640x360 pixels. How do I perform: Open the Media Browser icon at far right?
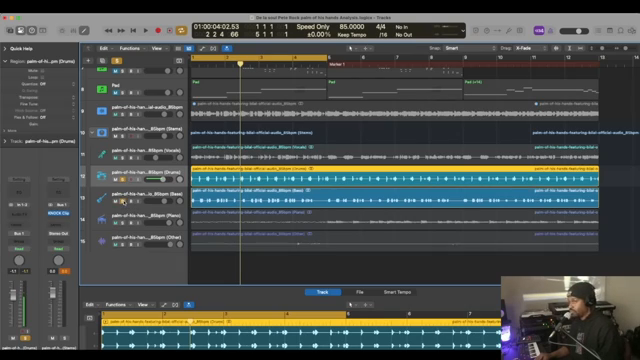[x=632, y=31]
